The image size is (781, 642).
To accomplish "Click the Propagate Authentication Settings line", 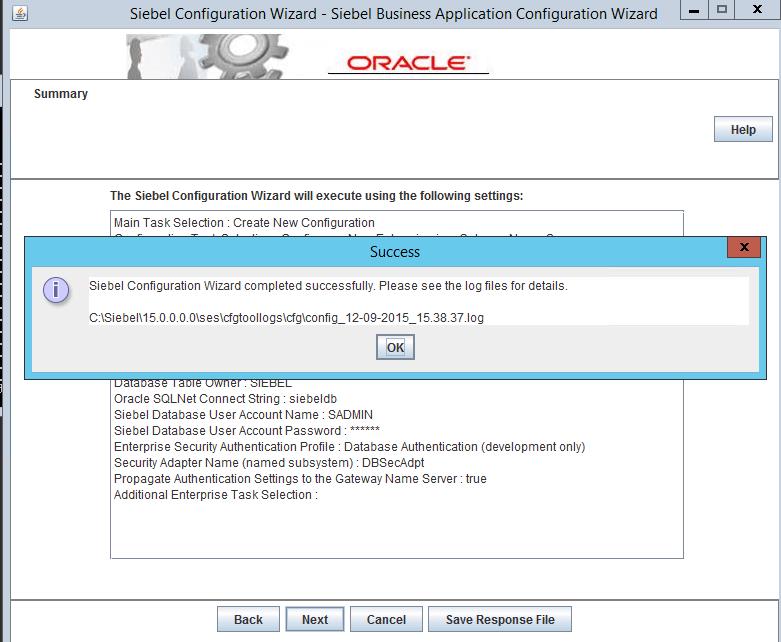I will point(300,479).
